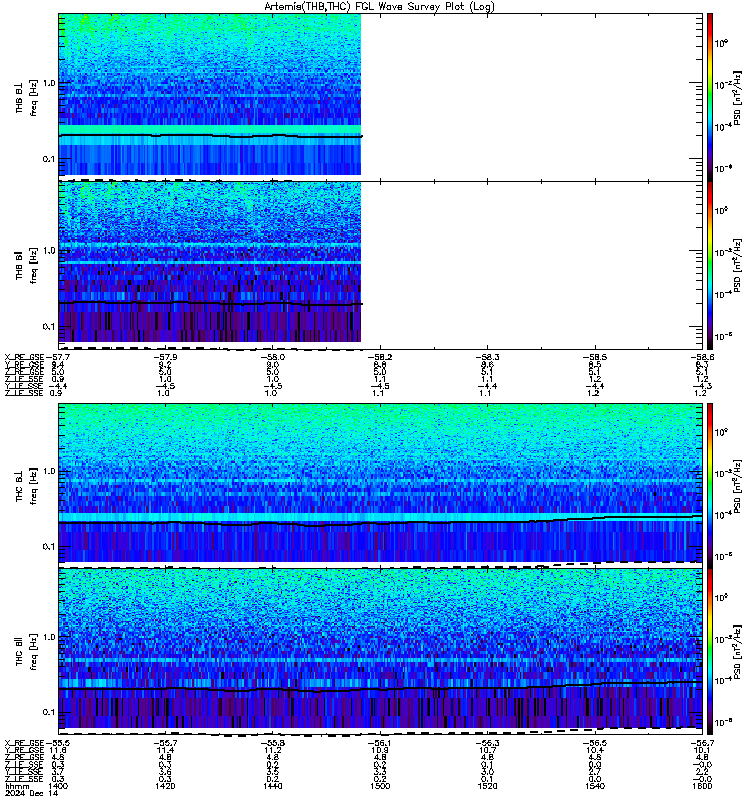Click the X_RE_GSE value '-58.2'
This screenshot has width=750, height=800.
380,357
